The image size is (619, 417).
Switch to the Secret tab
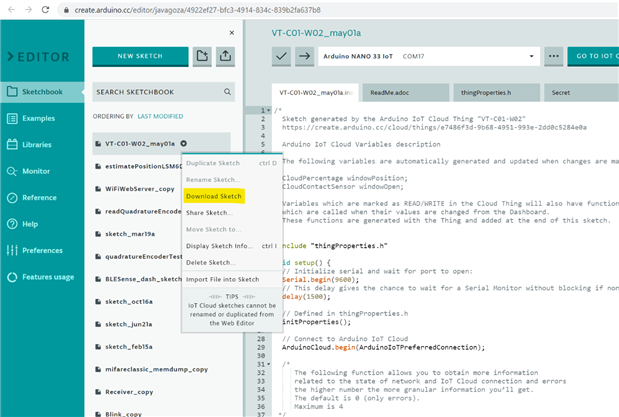tap(581, 92)
